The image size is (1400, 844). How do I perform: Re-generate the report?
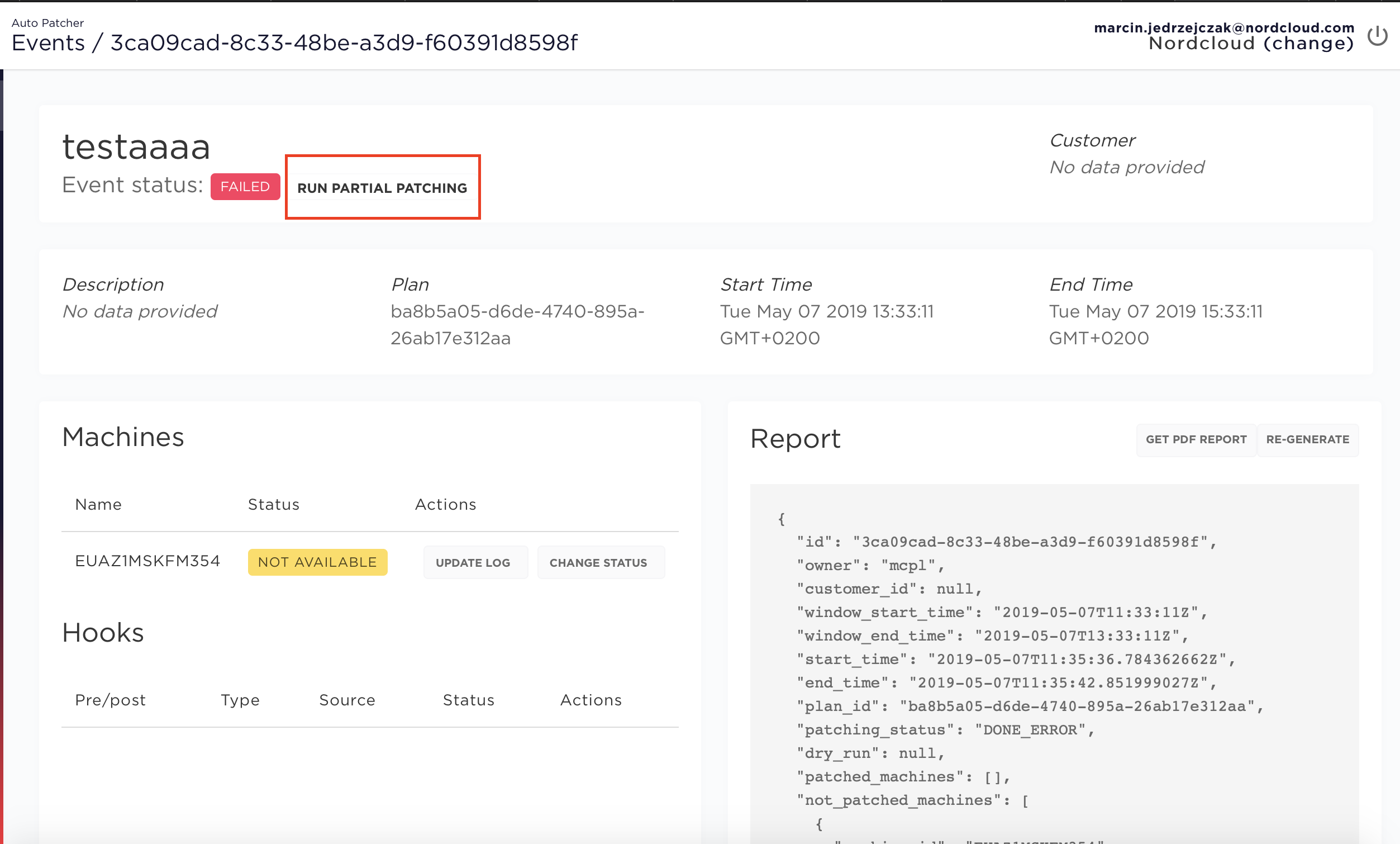point(1307,439)
